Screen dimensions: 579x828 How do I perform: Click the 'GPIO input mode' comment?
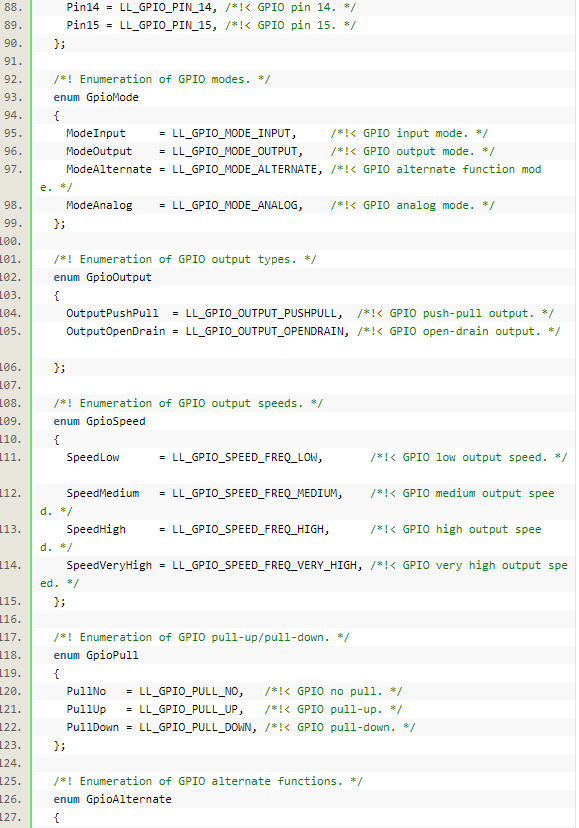coord(409,133)
